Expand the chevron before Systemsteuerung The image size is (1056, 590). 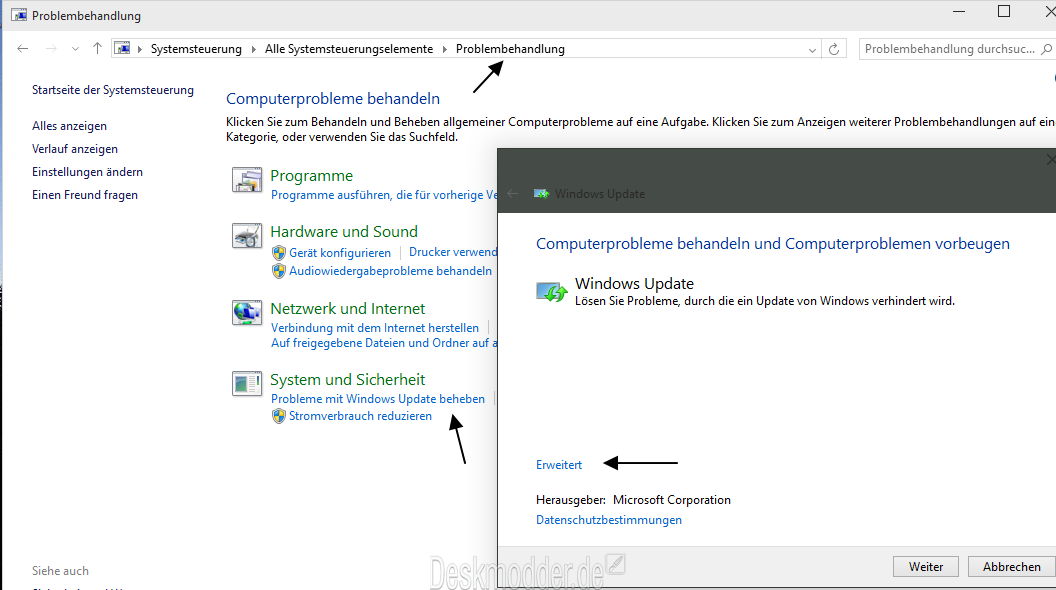(139, 49)
